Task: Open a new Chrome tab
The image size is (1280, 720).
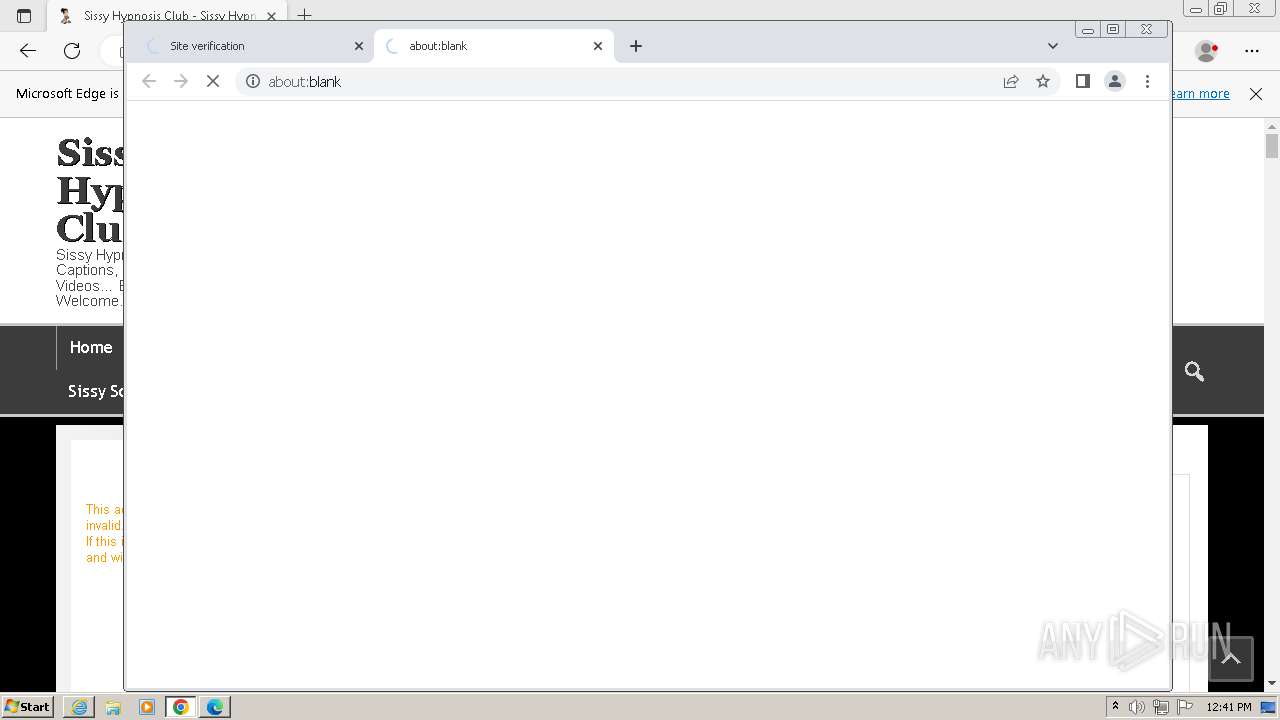Action: pos(636,46)
